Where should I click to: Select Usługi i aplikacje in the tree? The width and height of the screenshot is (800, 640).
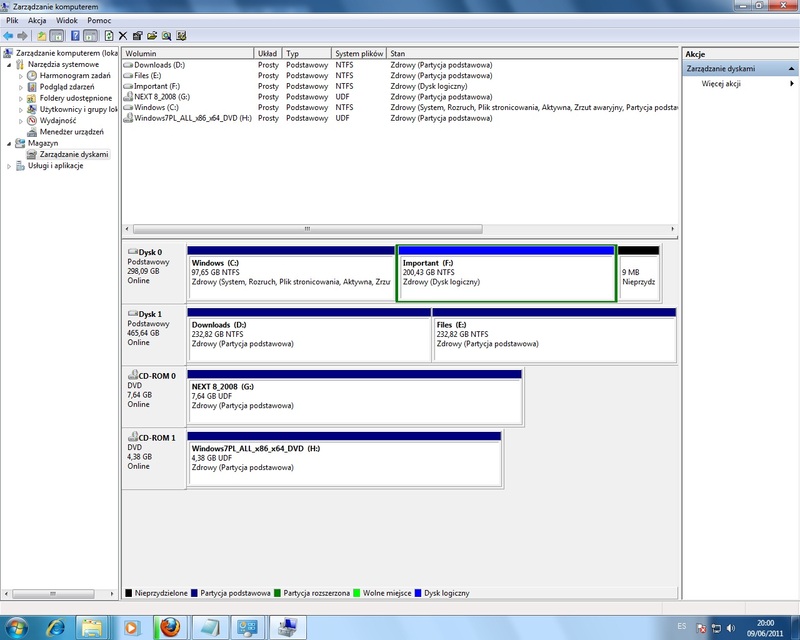[55, 165]
